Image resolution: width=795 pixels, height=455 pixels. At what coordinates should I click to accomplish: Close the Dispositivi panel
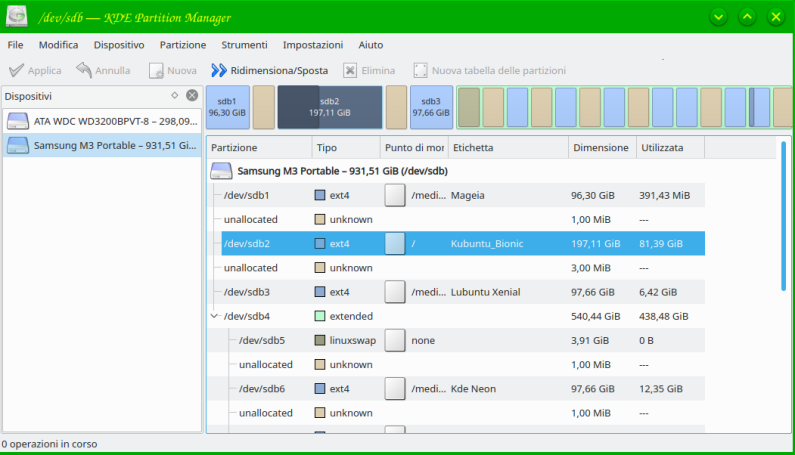192,95
